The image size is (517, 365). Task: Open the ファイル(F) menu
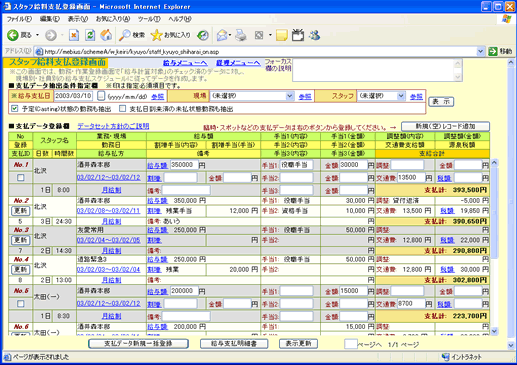[19, 19]
